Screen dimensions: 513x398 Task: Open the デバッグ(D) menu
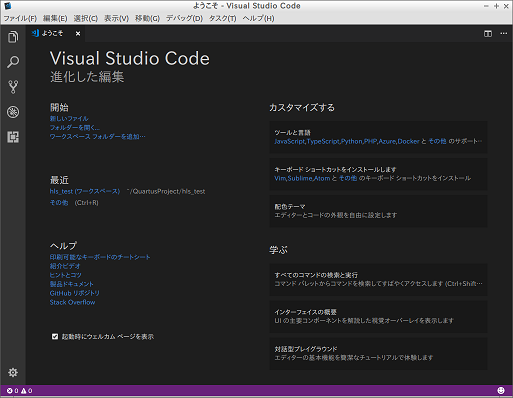tap(184, 18)
